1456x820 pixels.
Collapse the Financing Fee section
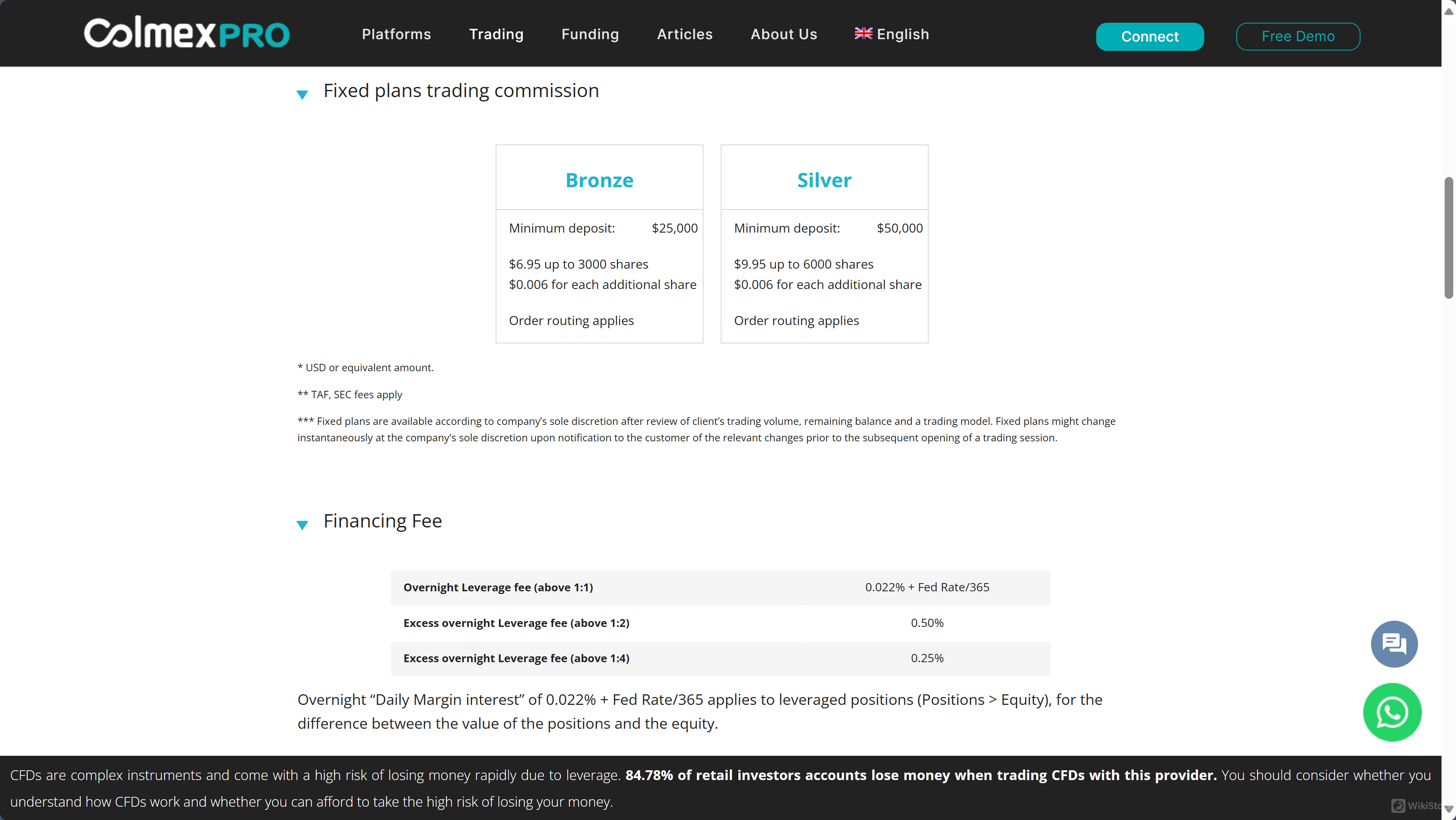coord(302,525)
